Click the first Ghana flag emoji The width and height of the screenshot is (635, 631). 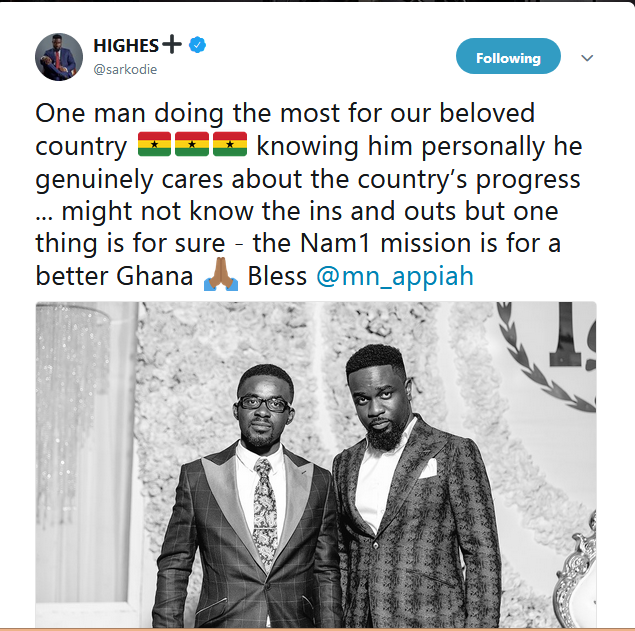coord(154,144)
